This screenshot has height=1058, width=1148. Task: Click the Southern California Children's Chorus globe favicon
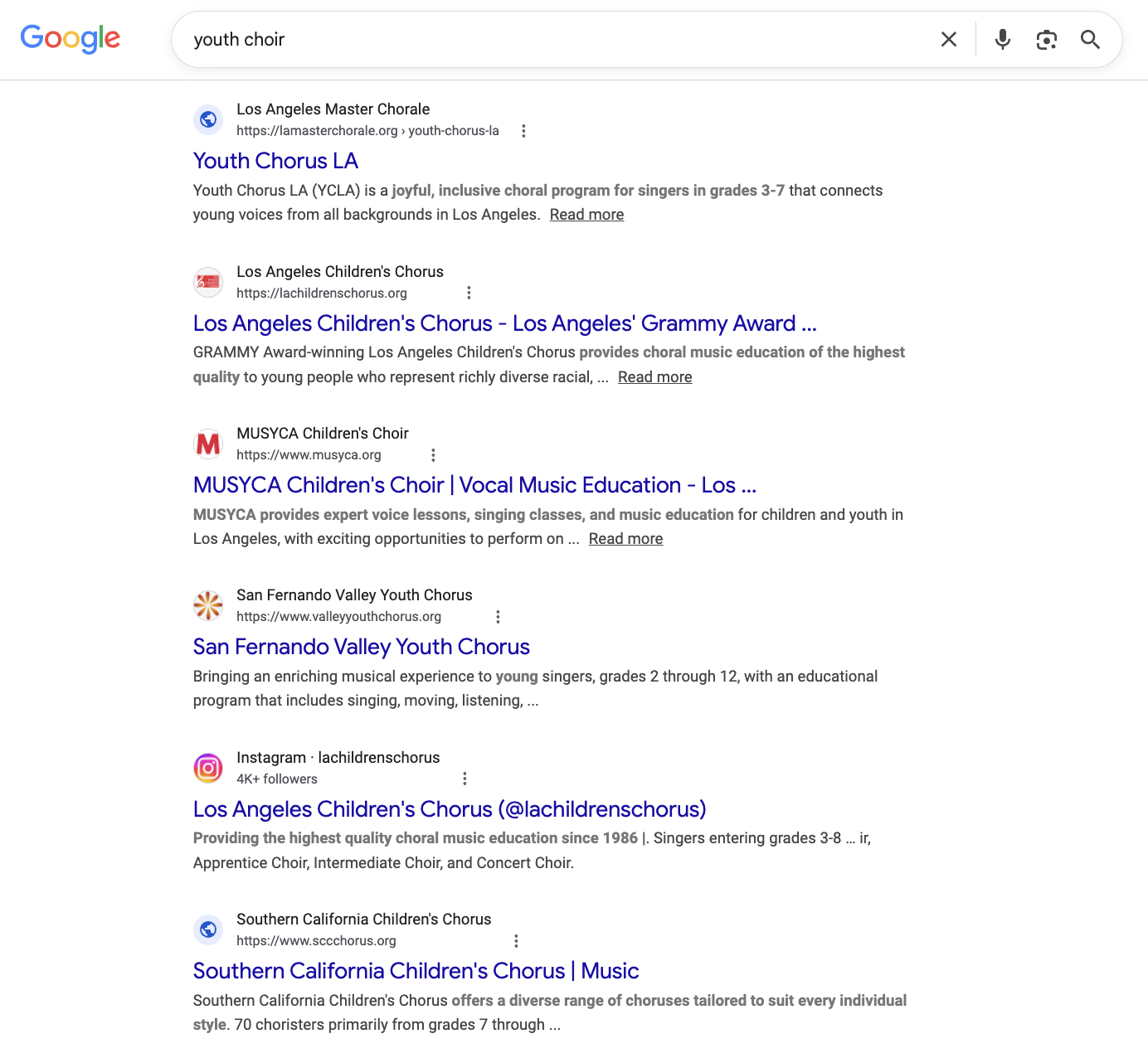pos(208,929)
